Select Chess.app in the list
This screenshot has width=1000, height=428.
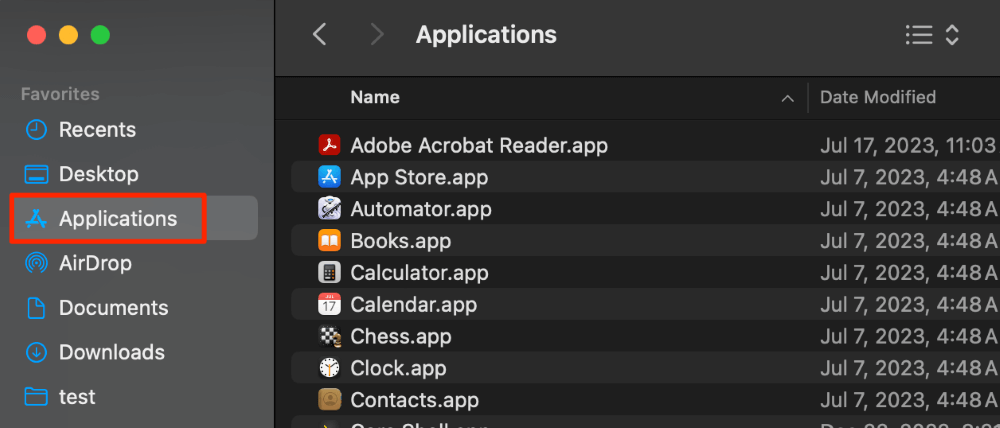pos(401,336)
